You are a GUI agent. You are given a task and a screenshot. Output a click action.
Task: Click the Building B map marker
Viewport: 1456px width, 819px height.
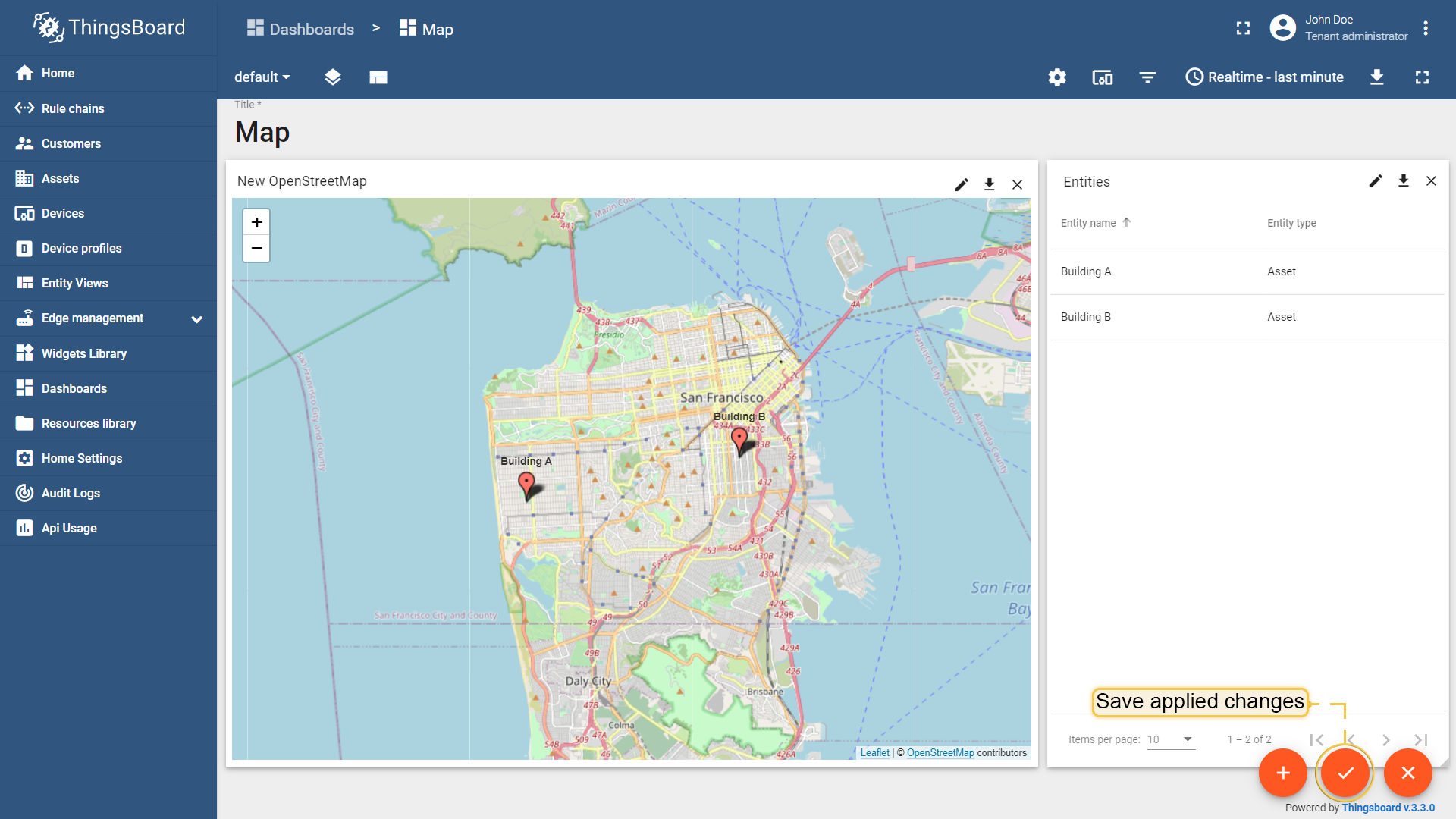739,441
